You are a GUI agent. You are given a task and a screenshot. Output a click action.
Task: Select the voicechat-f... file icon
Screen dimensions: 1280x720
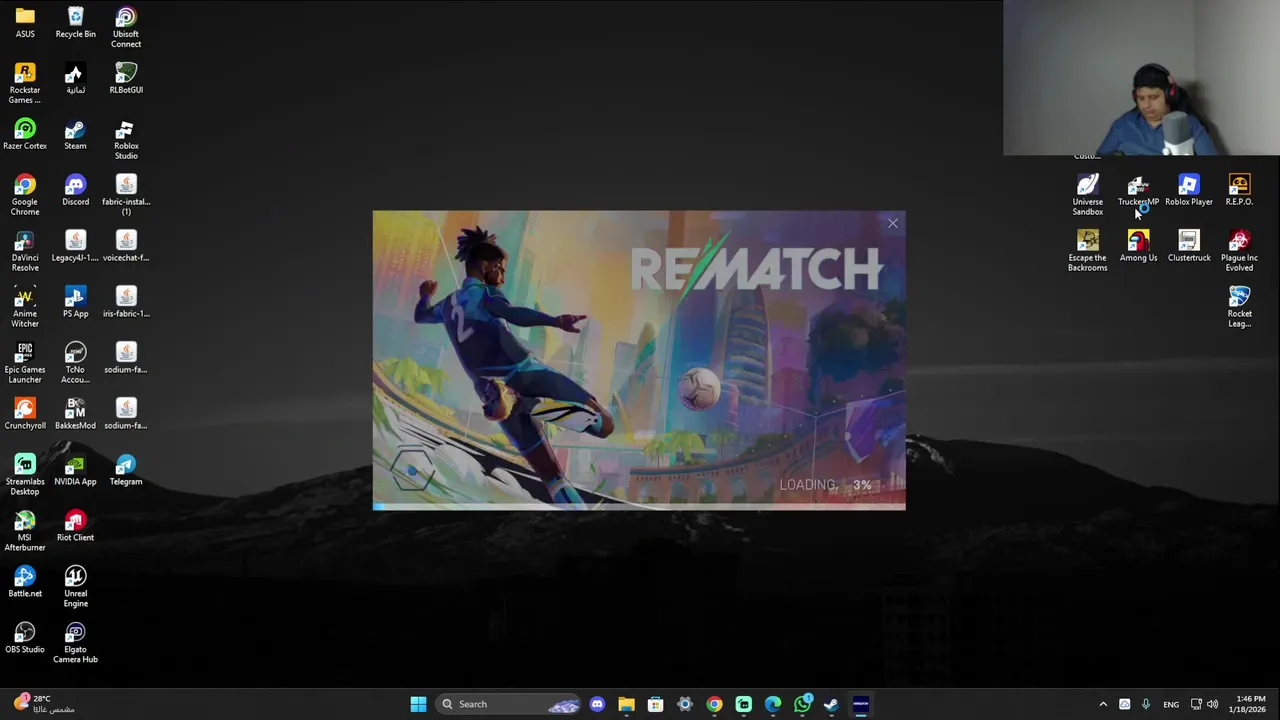[126, 246]
